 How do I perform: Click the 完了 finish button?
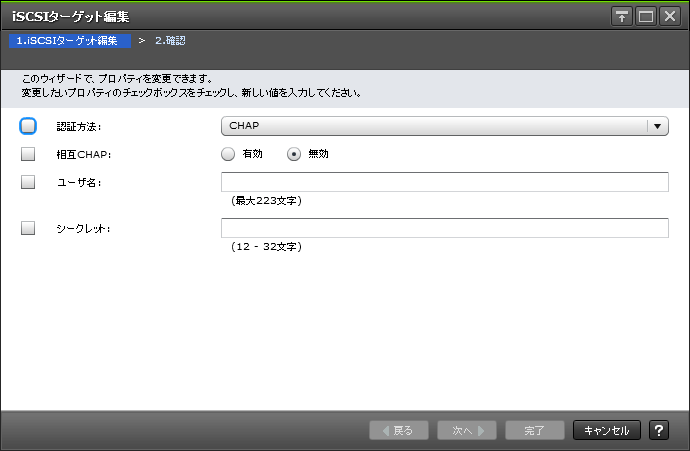coord(535,430)
